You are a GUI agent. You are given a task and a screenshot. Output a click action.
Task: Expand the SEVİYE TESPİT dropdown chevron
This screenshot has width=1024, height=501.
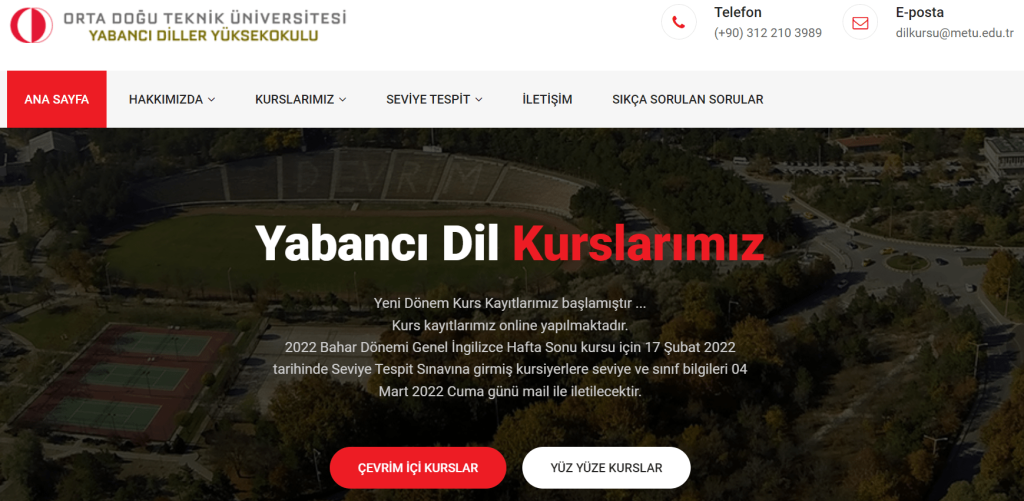point(479,100)
